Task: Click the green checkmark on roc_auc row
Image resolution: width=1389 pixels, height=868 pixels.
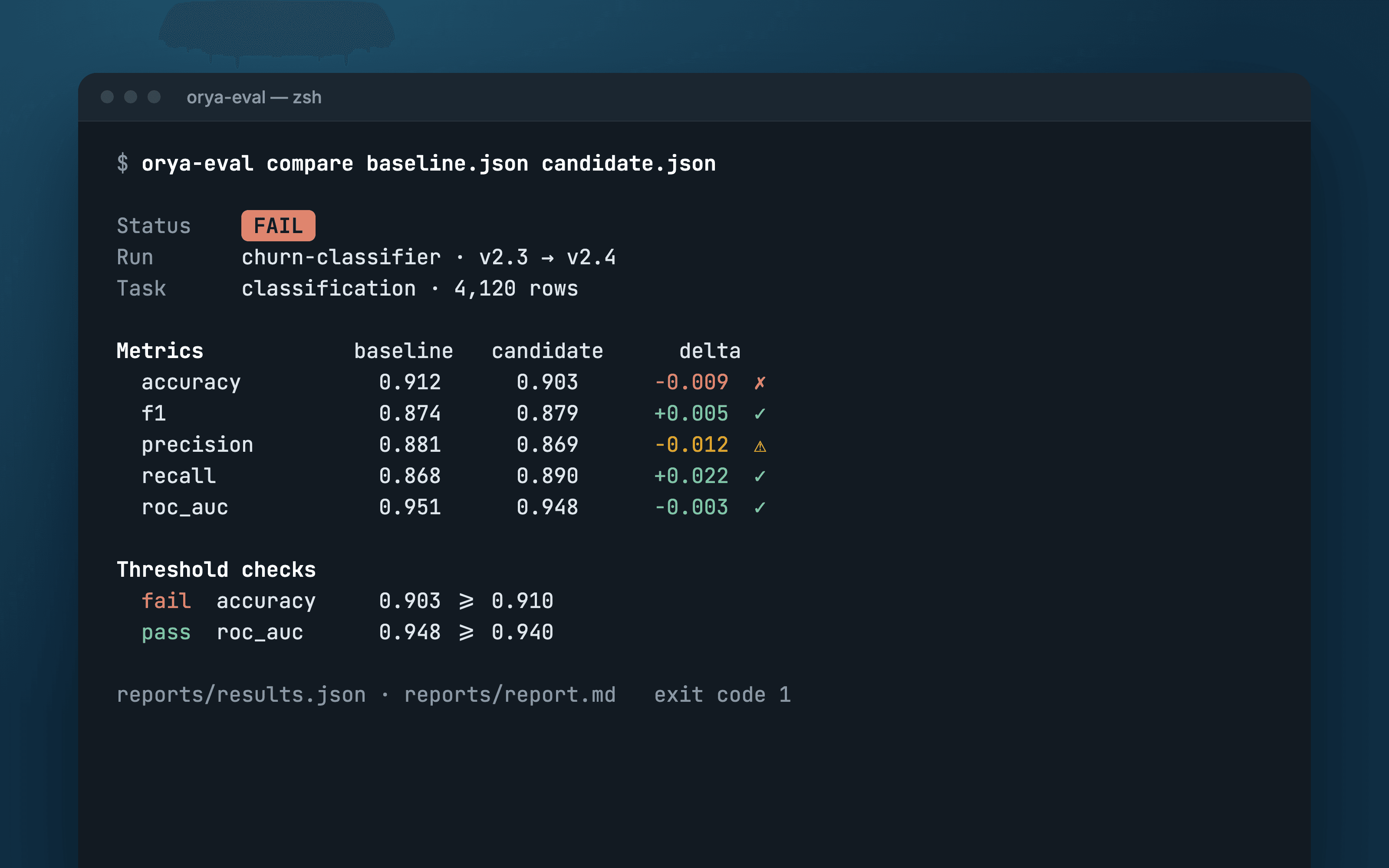Action: point(760,507)
